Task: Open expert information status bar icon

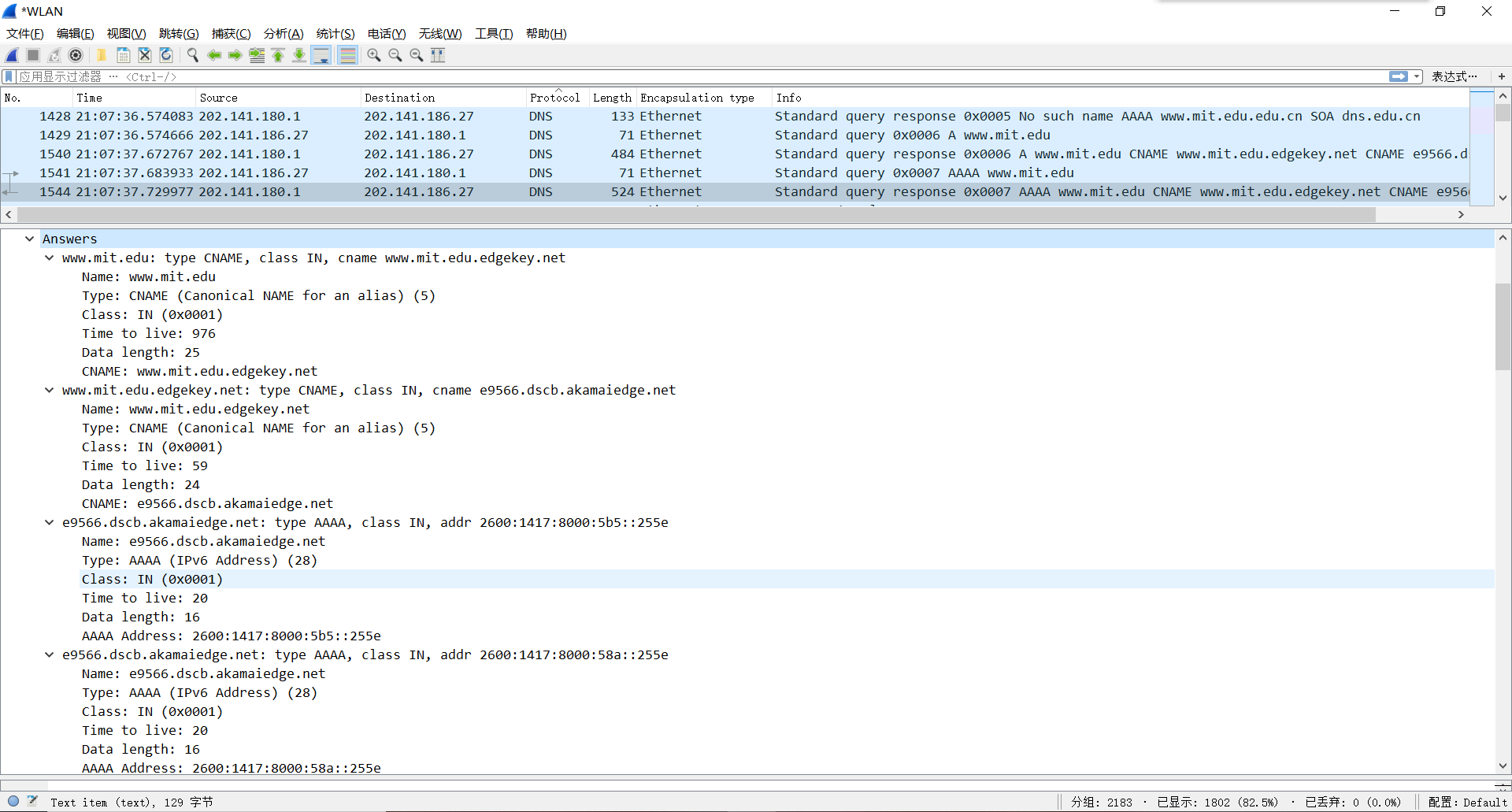Action: click(13, 801)
